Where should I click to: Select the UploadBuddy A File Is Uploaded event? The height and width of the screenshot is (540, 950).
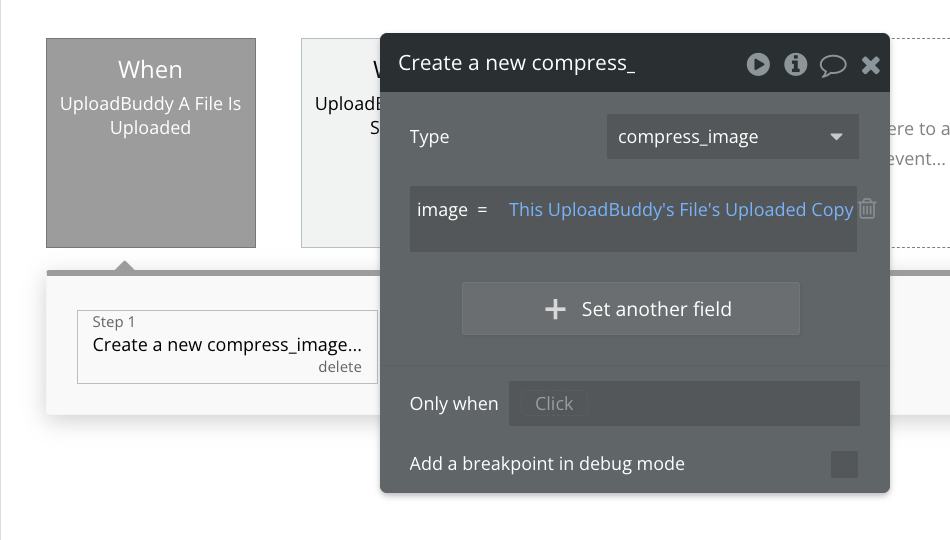[151, 143]
